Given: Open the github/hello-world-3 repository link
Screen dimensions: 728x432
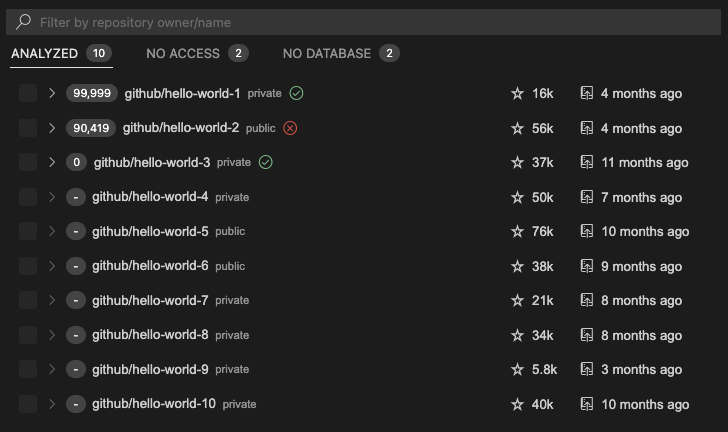Looking at the screenshot, I should 152,162.
